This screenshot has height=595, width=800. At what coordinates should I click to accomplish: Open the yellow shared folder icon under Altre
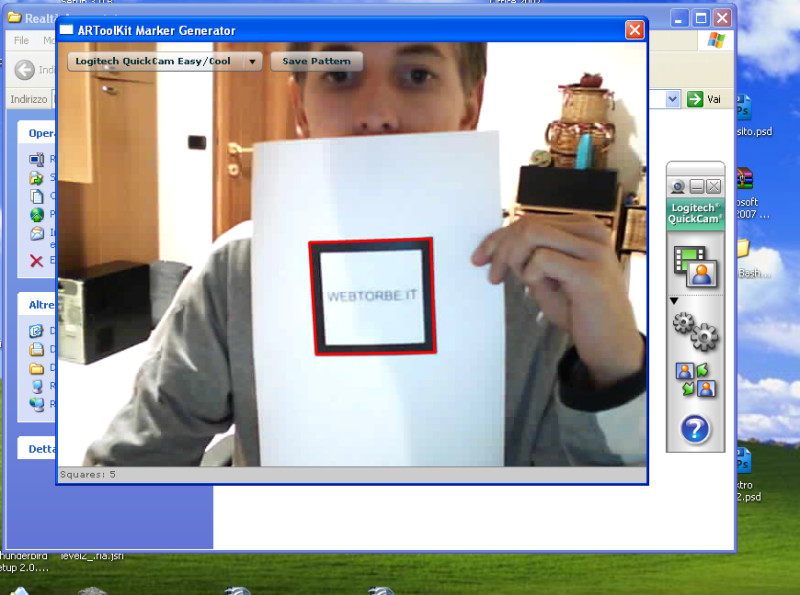[x=36, y=368]
